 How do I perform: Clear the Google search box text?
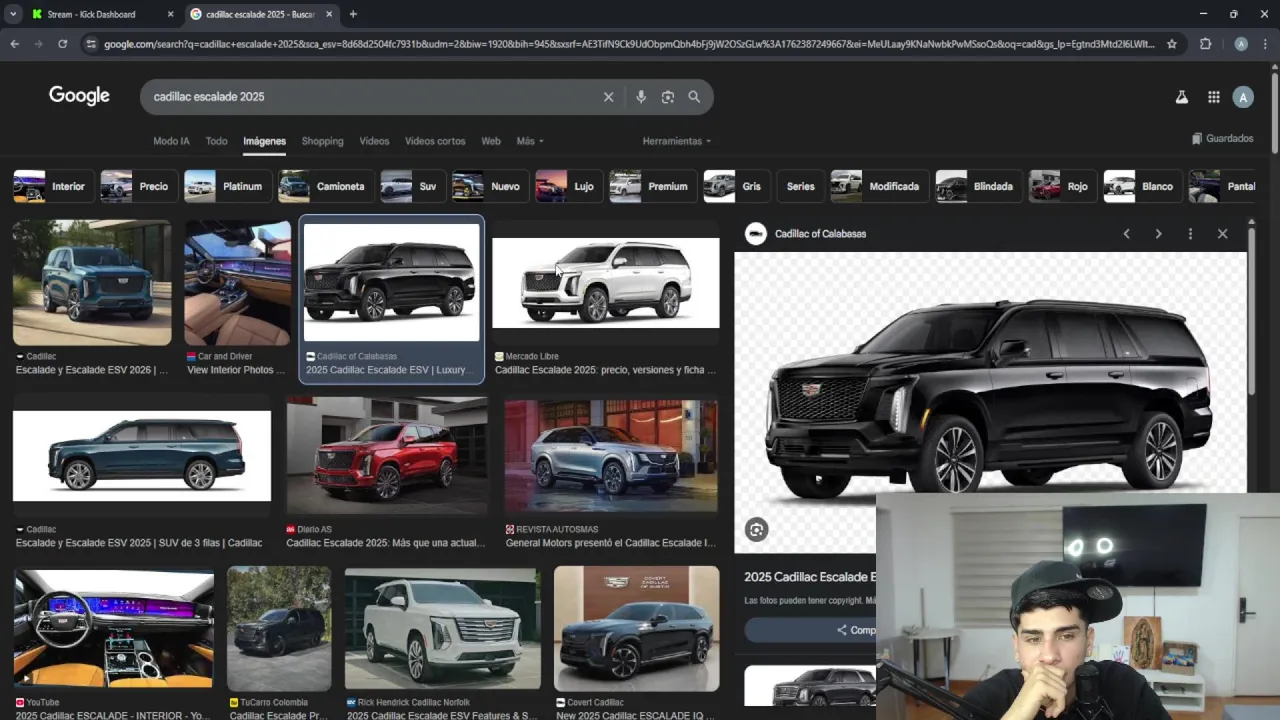pyautogui.click(x=608, y=97)
